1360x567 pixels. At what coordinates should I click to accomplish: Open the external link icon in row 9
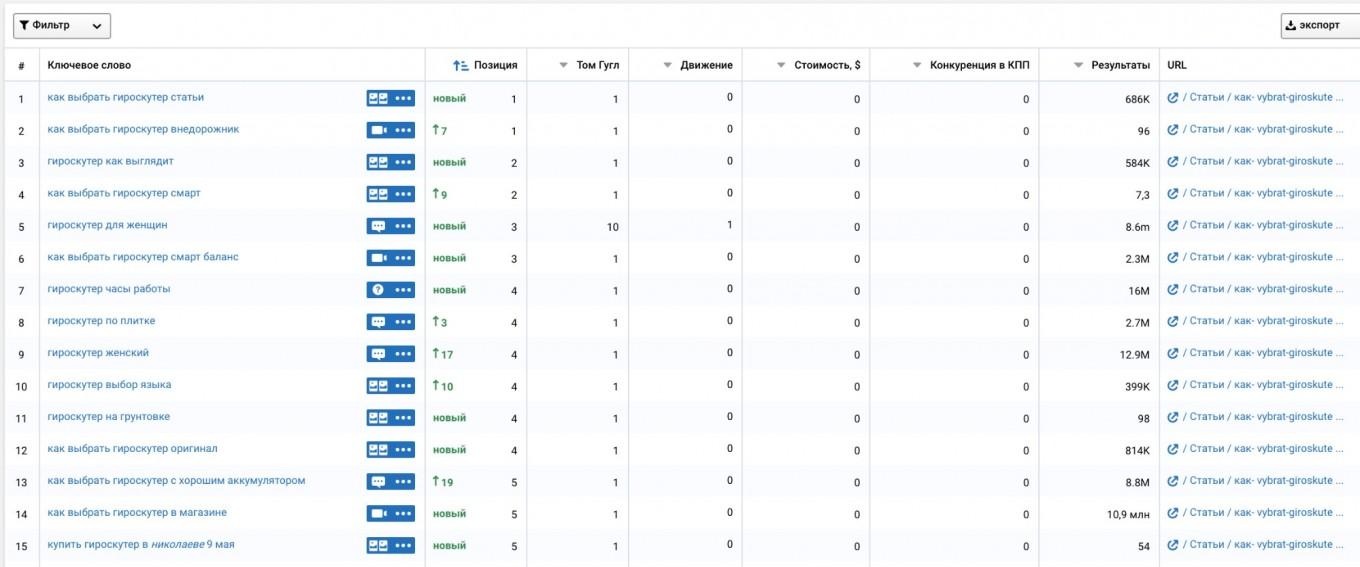[1173, 353]
